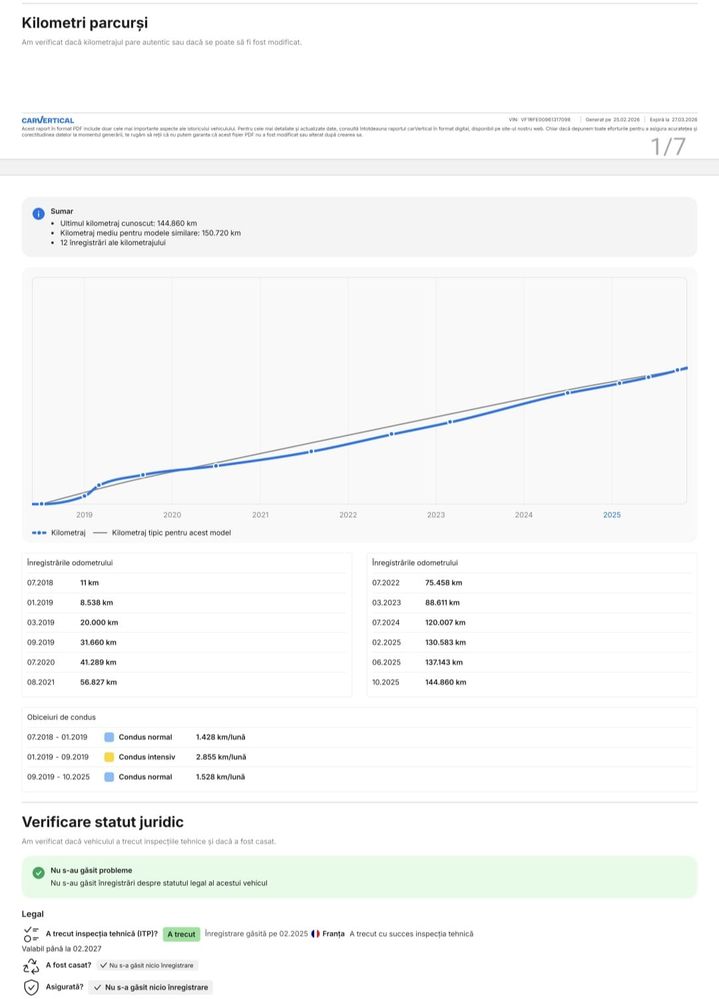This screenshot has width=719, height=999.
Task: Click the Kilometri parcurși section heading
Action: (85, 23)
